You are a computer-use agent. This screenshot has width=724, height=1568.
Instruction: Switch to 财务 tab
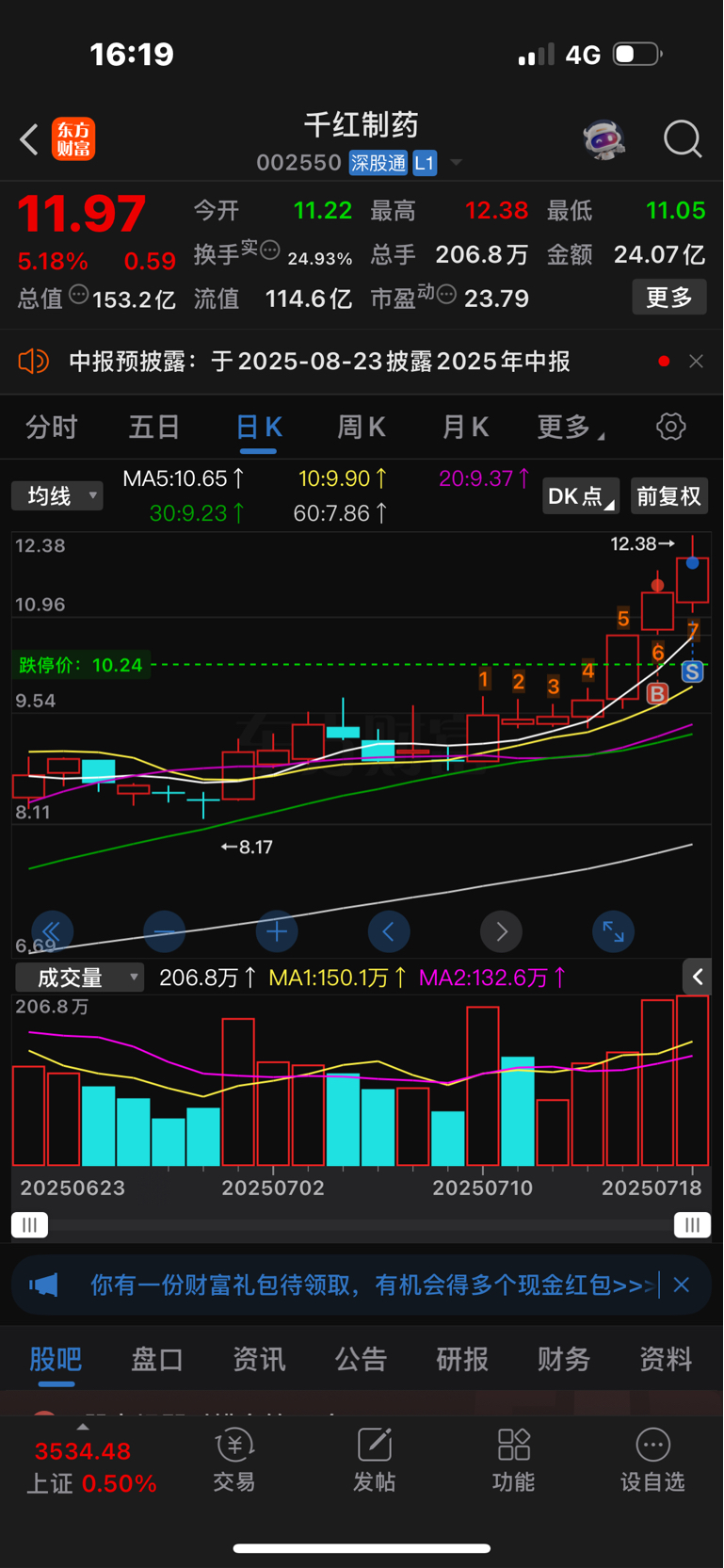564,1359
